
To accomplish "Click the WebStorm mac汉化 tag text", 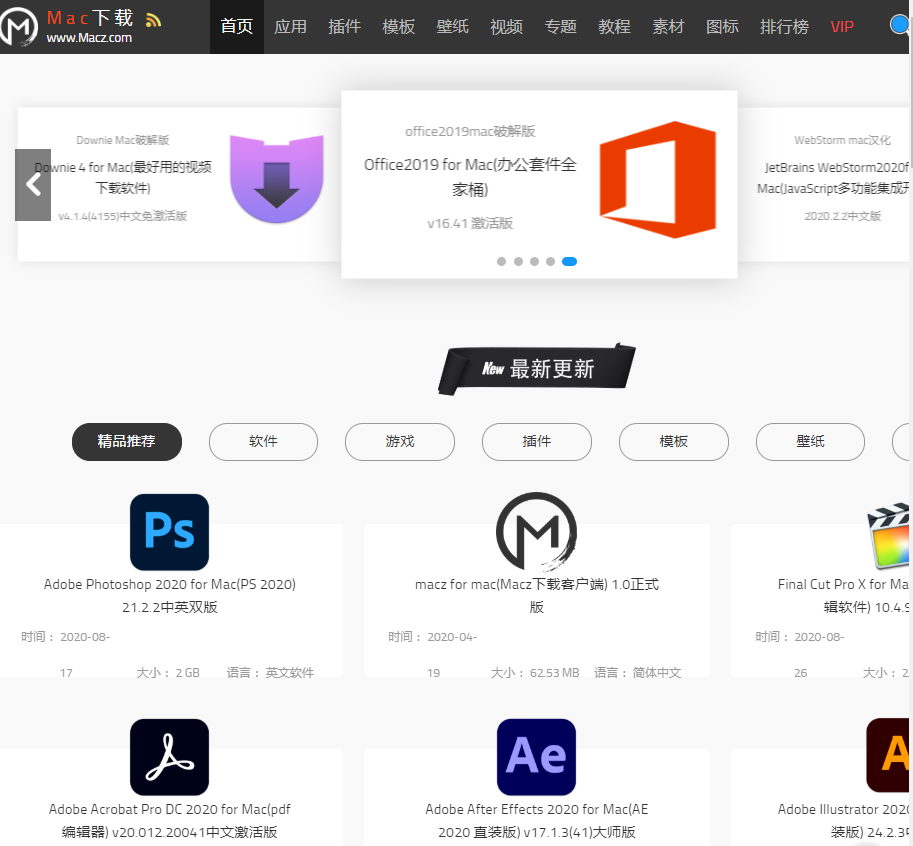I will pos(842,140).
